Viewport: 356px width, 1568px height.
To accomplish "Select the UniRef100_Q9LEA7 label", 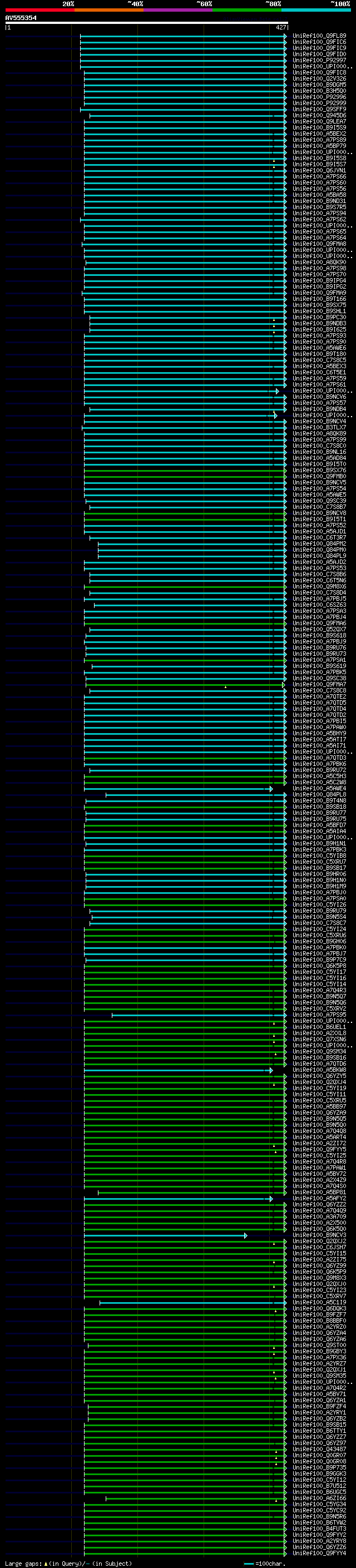I will 319,122.
